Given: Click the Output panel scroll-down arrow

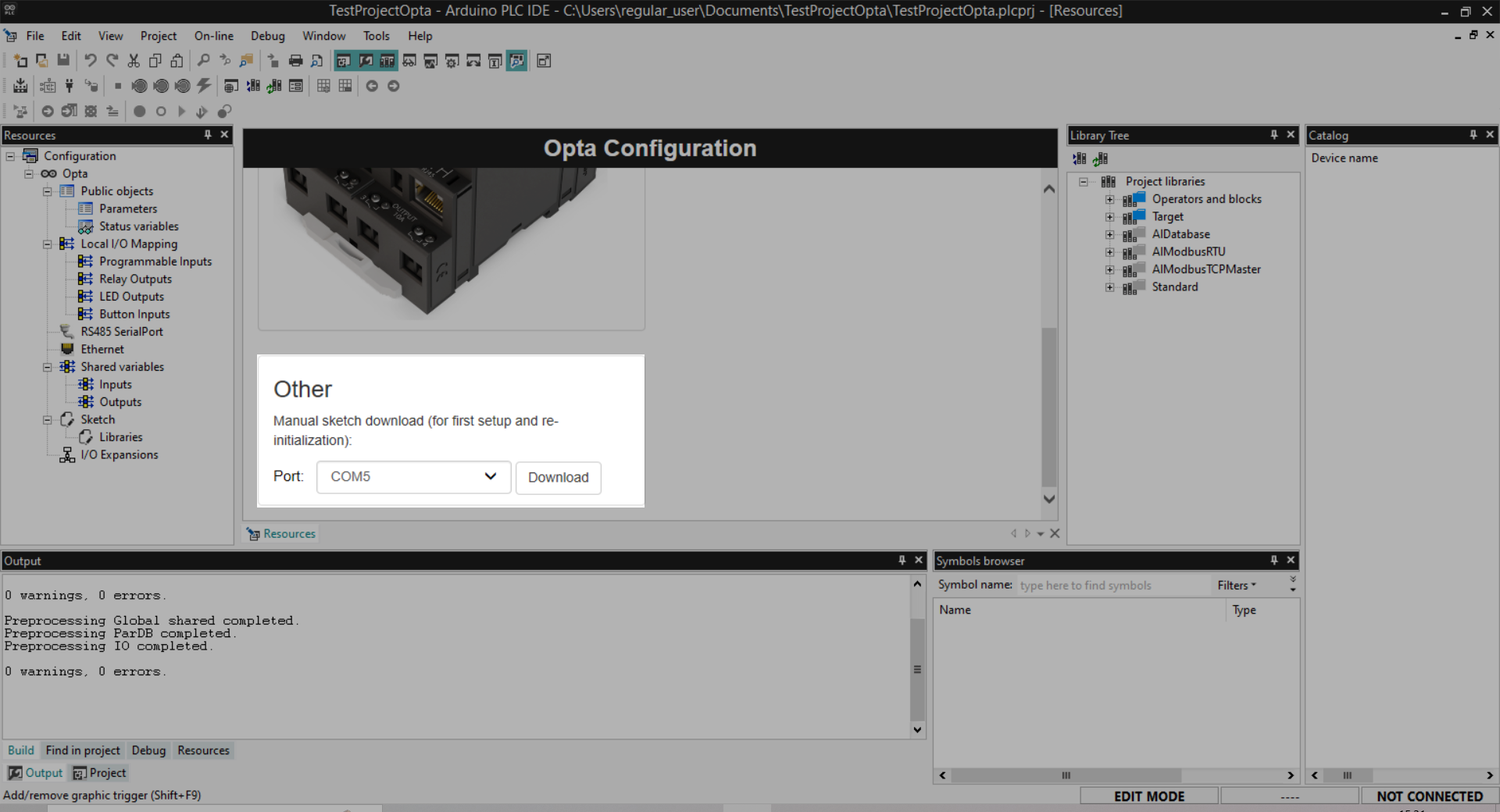Looking at the screenshot, I should pos(917,730).
